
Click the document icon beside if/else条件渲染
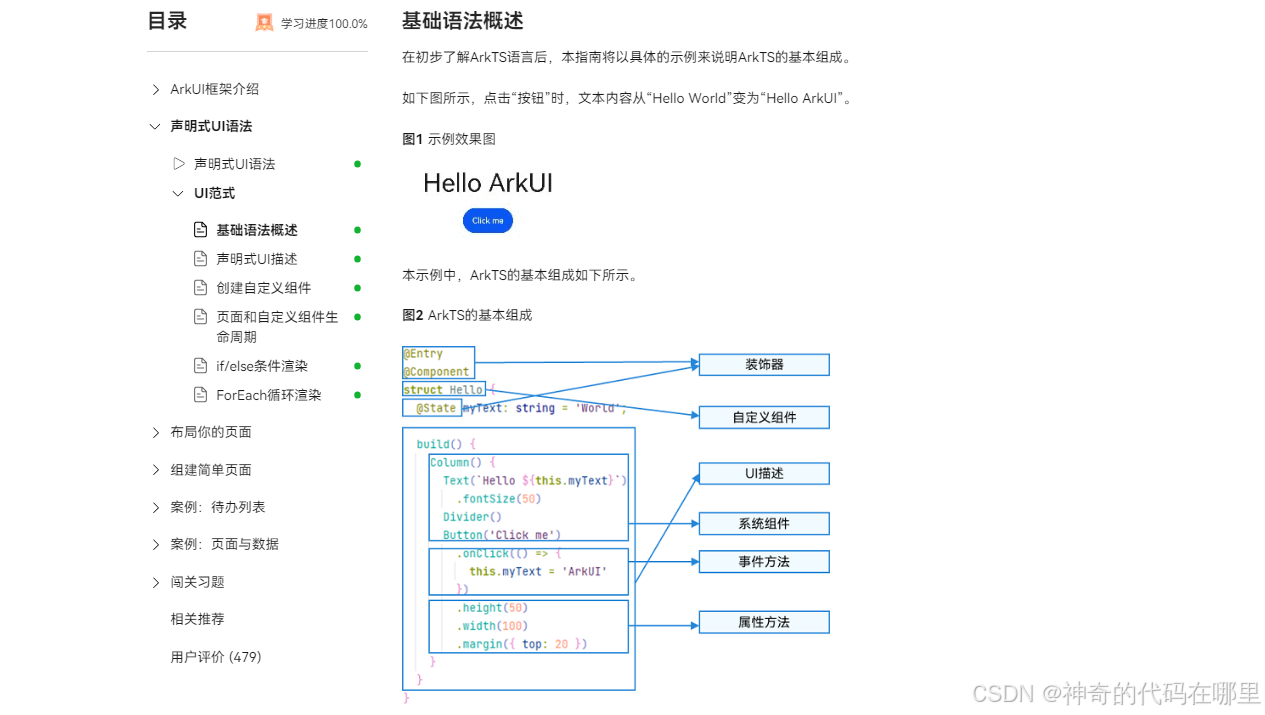(x=201, y=365)
